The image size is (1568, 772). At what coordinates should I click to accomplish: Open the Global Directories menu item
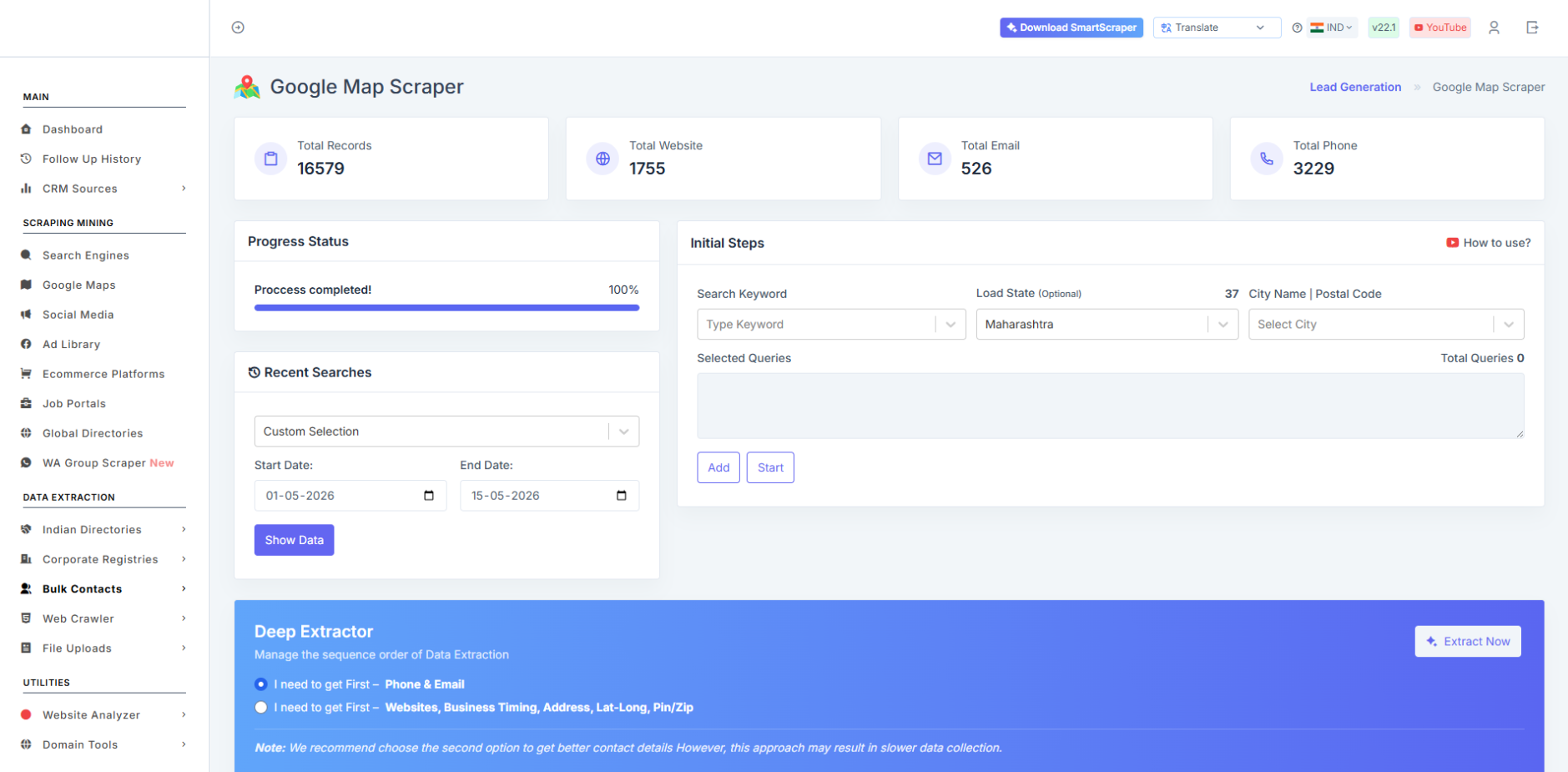(x=93, y=433)
